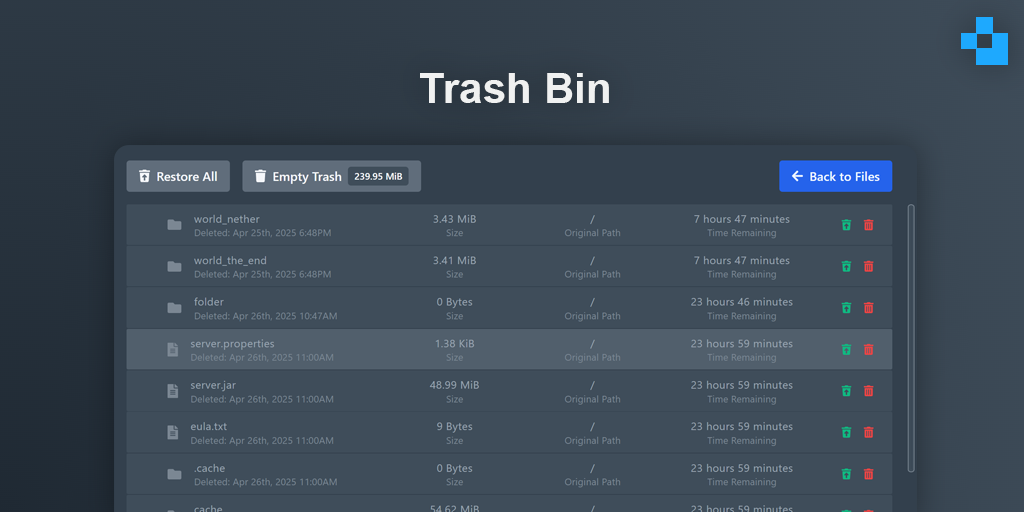This screenshot has height=512, width=1024.
Task: Delete server.jar permanently
Action: click(x=869, y=391)
